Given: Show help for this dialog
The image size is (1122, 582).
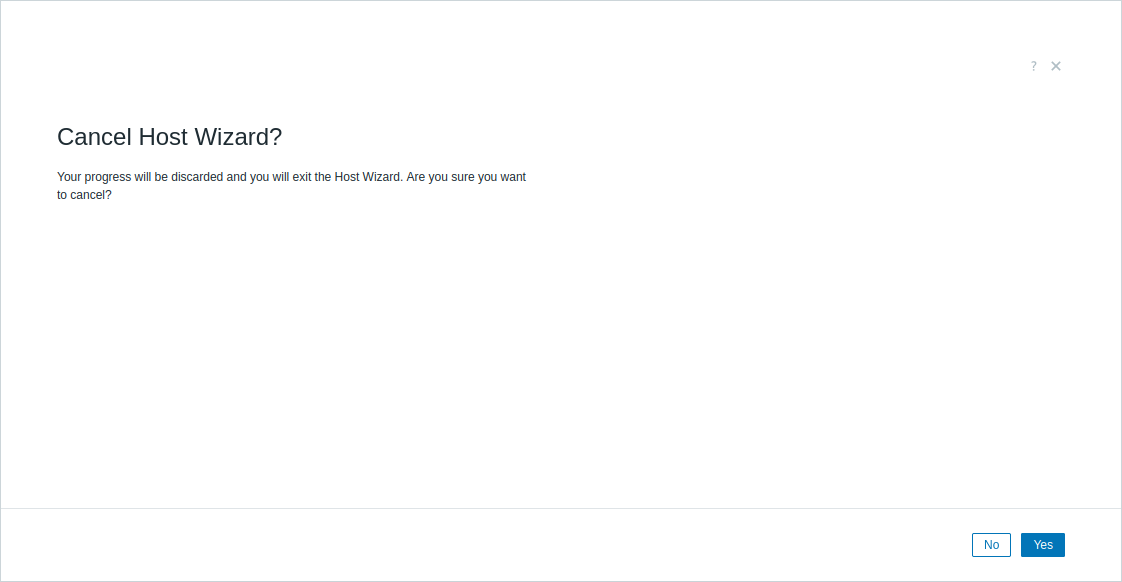Looking at the screenshot, I should pos(1034,66).
